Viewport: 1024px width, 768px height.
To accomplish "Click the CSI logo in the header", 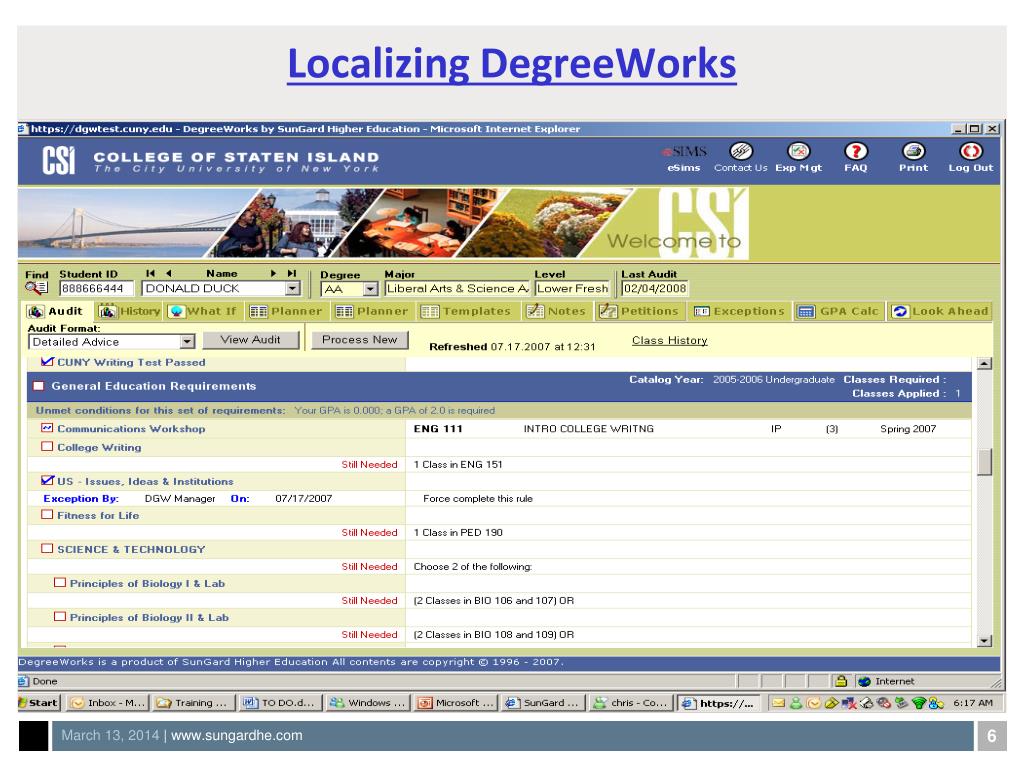I will click(x=59, y=160).
